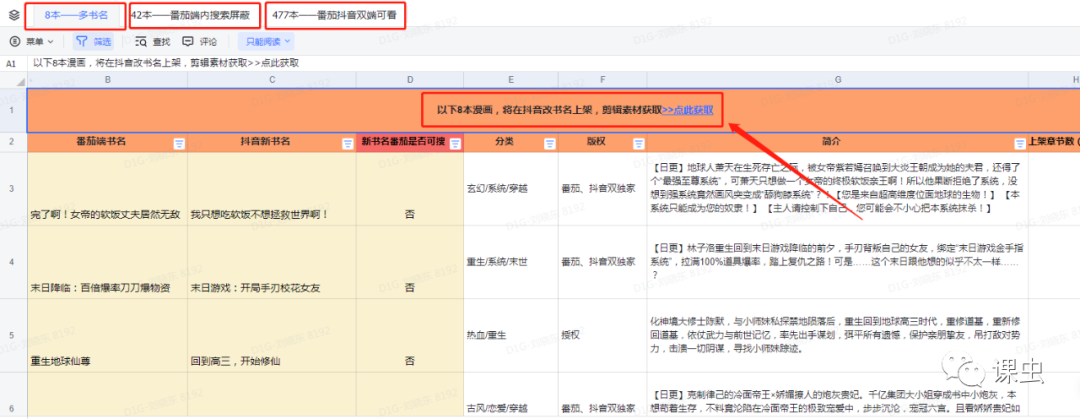Select row 3 header number

[13, 188]
